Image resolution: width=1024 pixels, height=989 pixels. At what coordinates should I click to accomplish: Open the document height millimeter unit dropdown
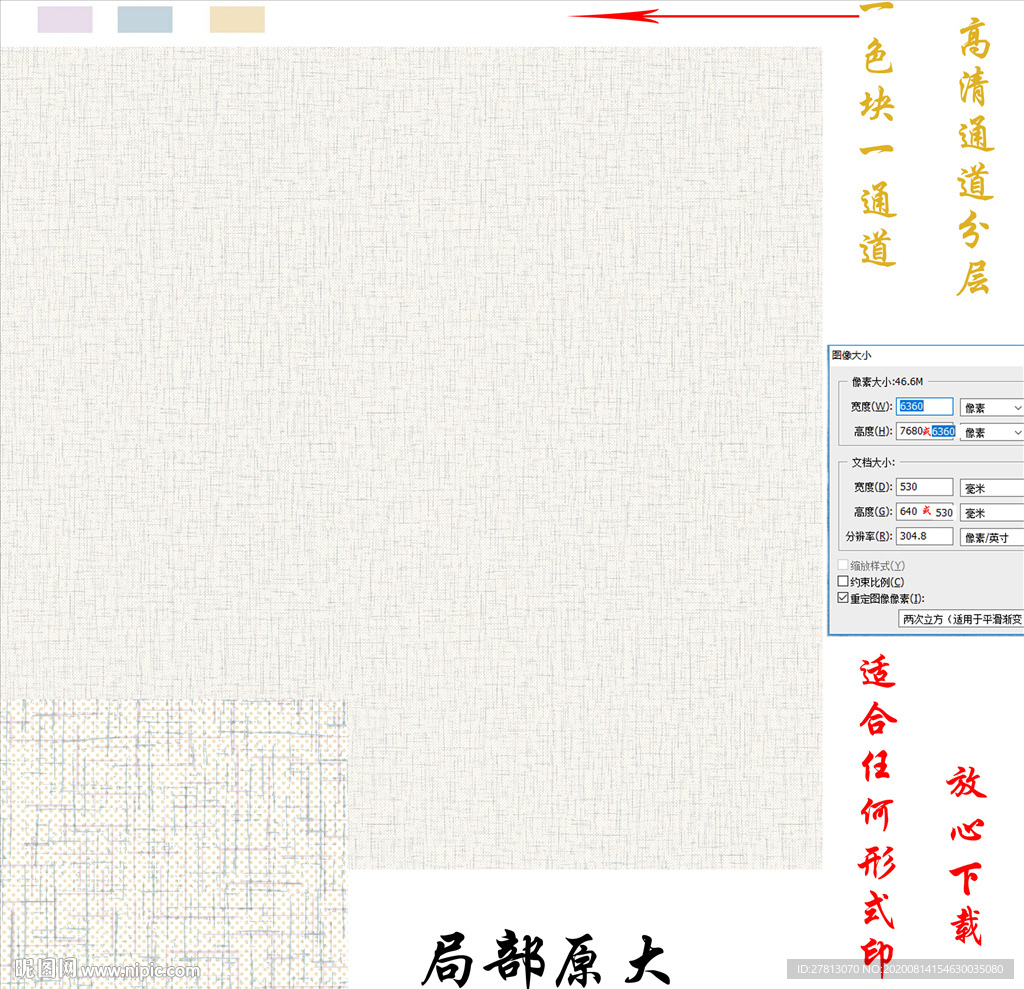991,513
